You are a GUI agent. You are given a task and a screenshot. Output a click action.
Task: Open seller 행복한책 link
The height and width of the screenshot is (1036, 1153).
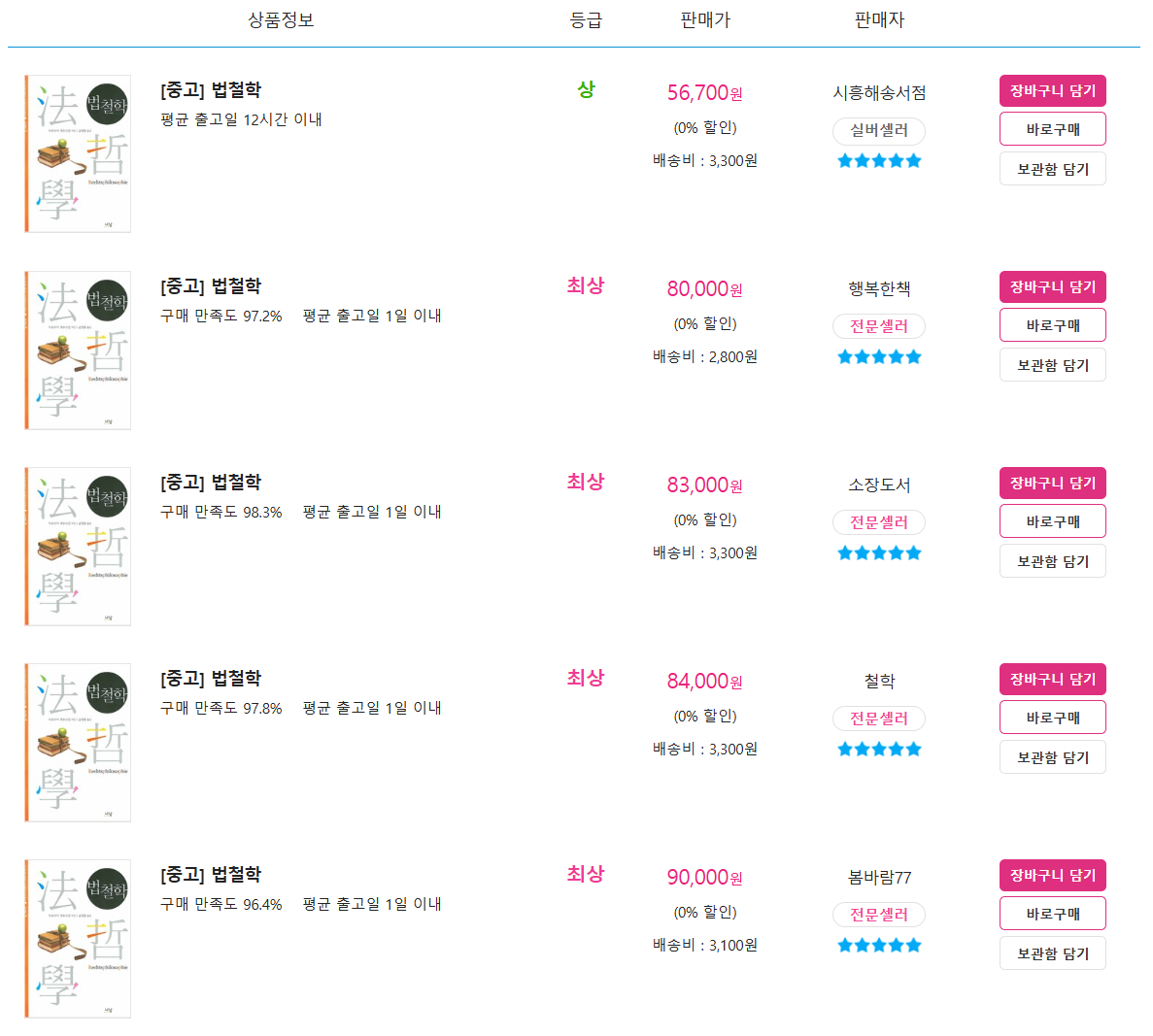pyautogui.click(x=879, y=289)
